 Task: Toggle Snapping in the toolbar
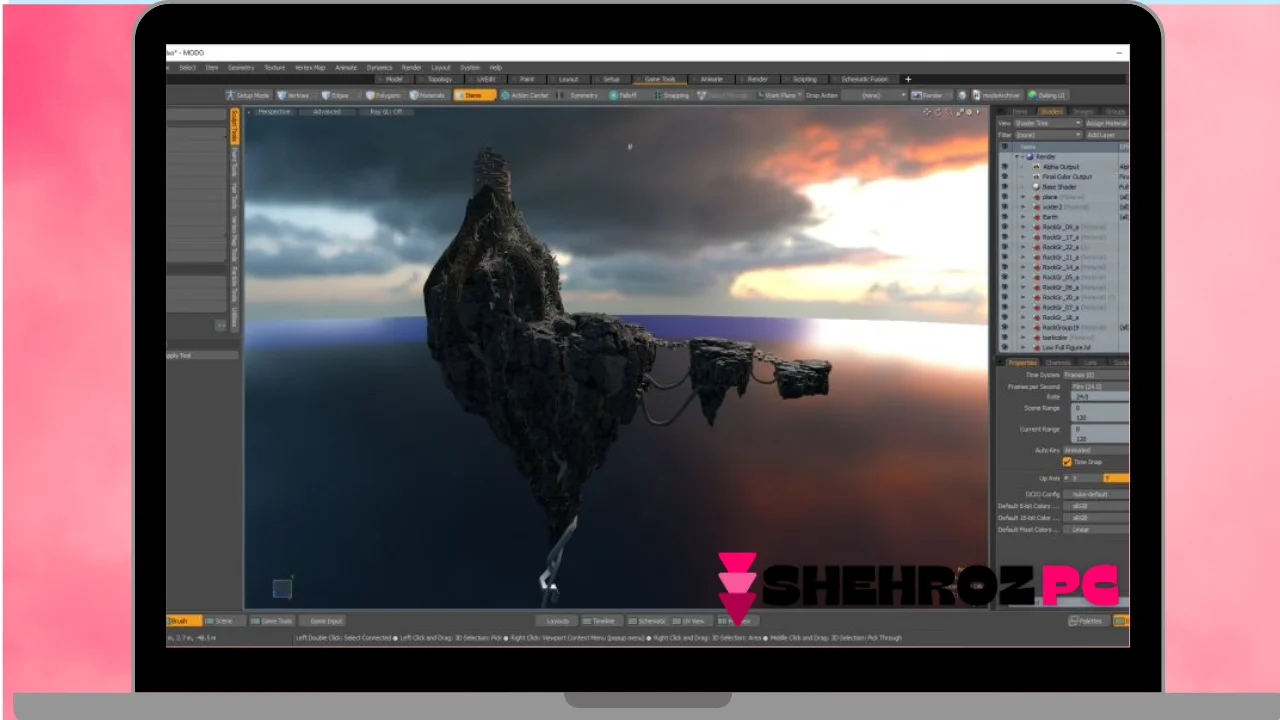(673, 95)
